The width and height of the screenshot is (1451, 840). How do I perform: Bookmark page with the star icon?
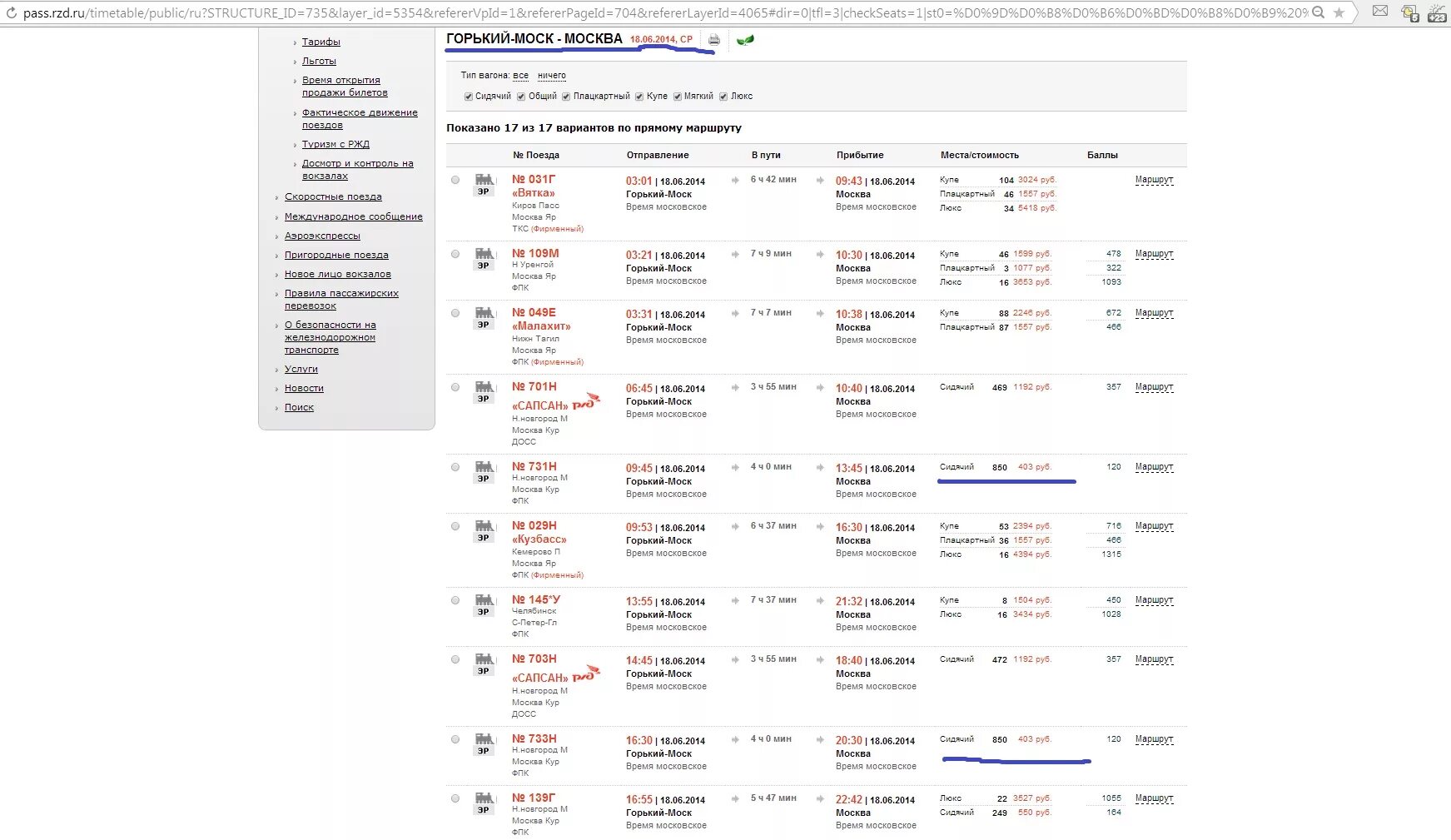[x=1339, y=12]
